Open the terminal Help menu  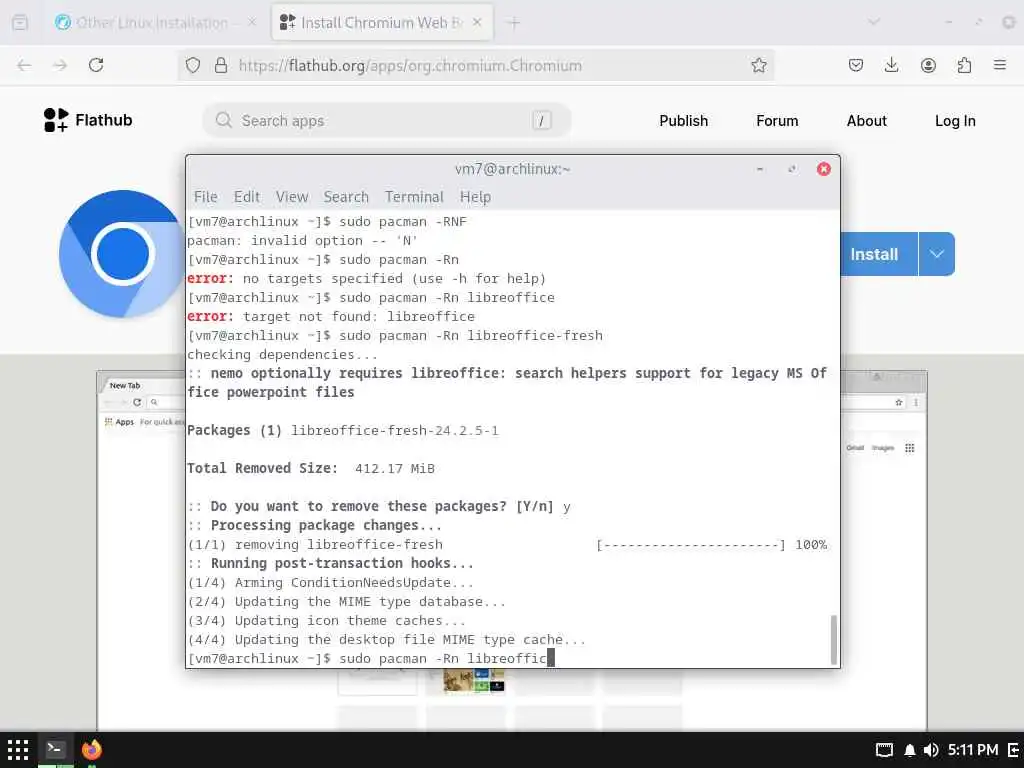475,197
